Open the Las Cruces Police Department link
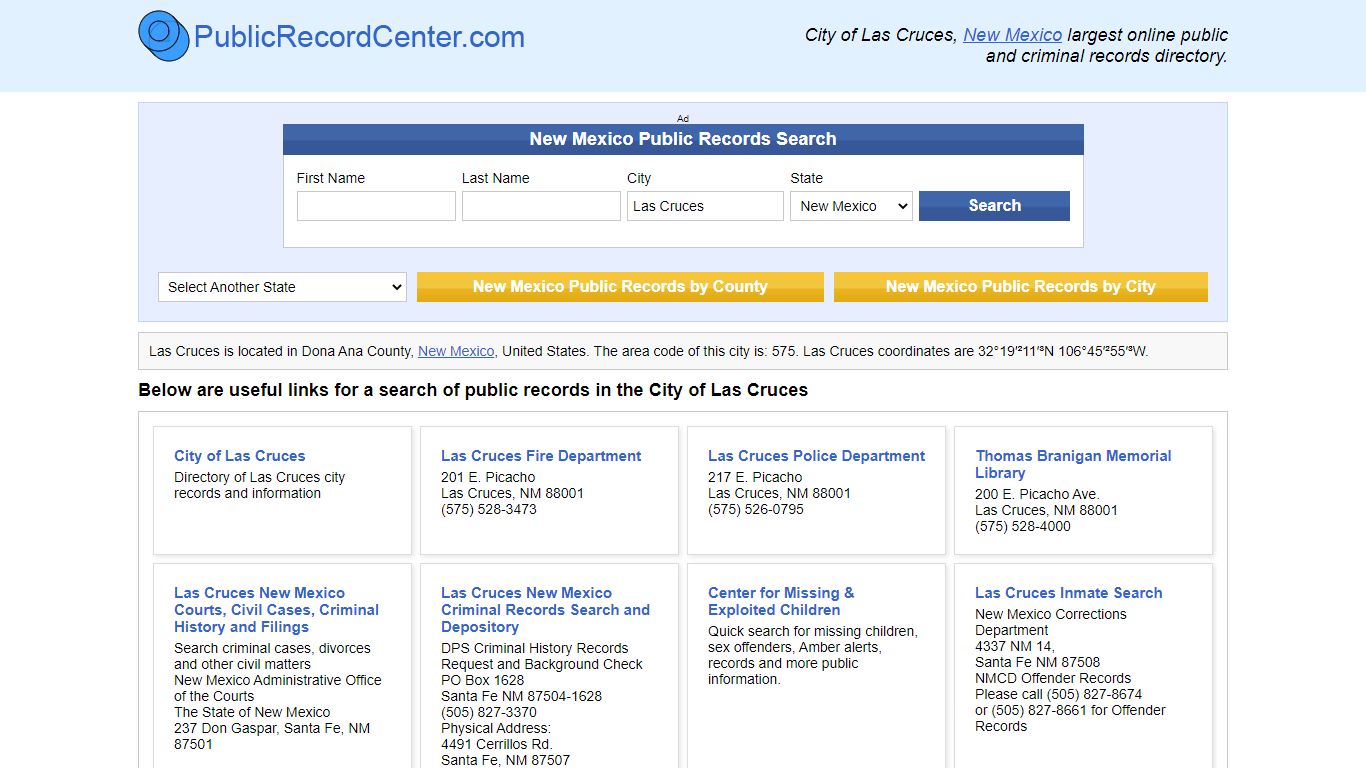The height and width of the screenshot is (768, 1366). pos(816,456)
